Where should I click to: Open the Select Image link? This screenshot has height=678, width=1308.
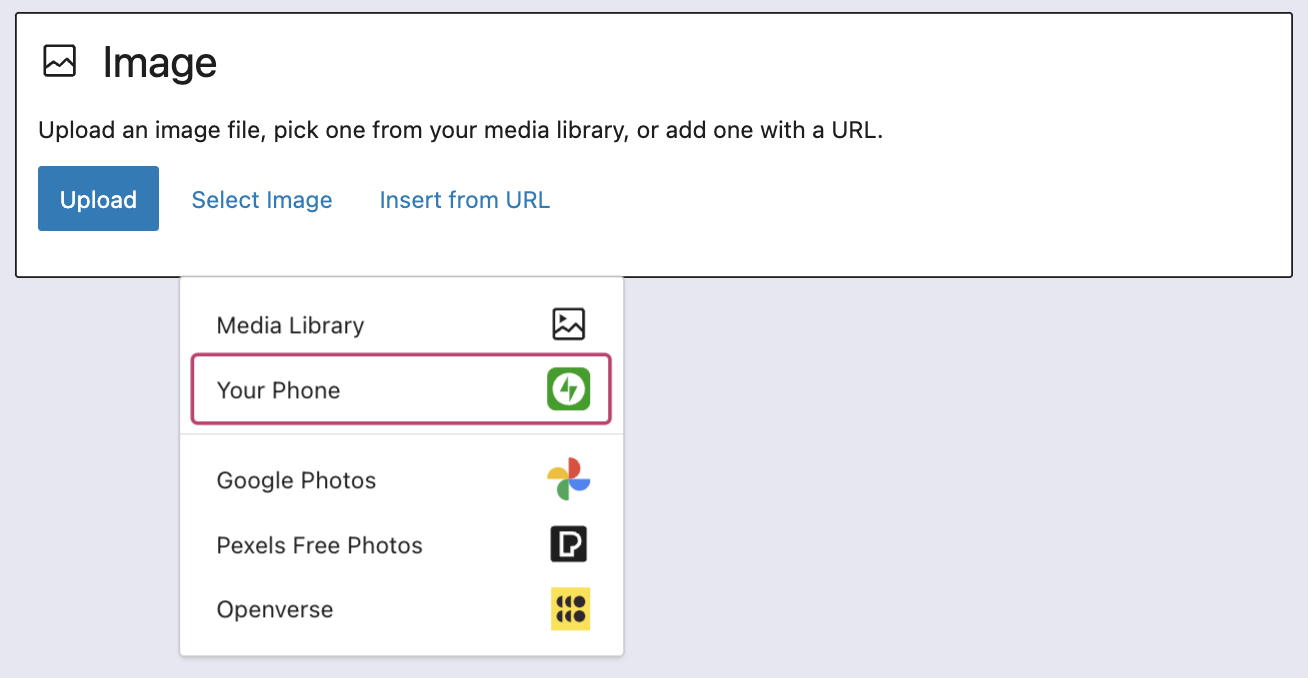tap(262, 199)
